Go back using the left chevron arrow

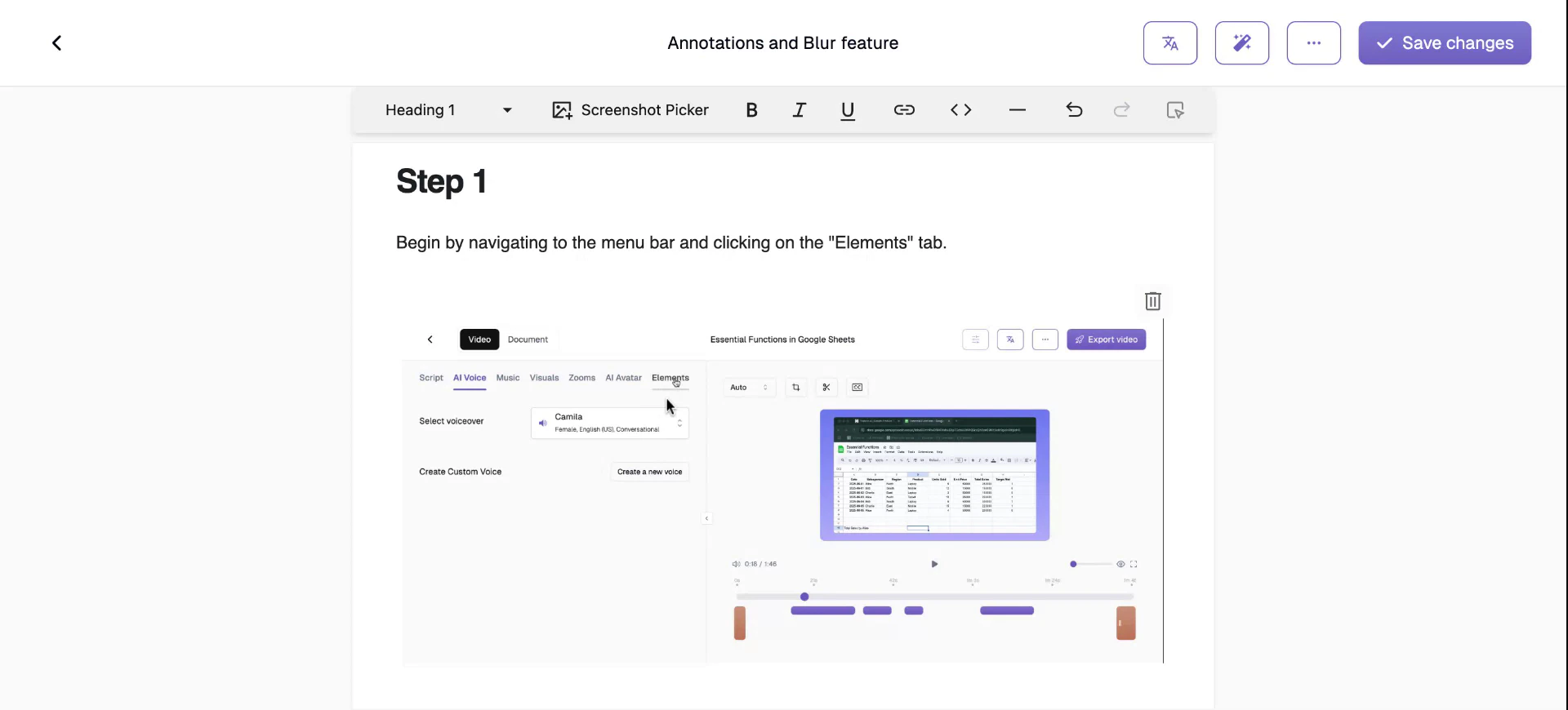click(56, 42)
